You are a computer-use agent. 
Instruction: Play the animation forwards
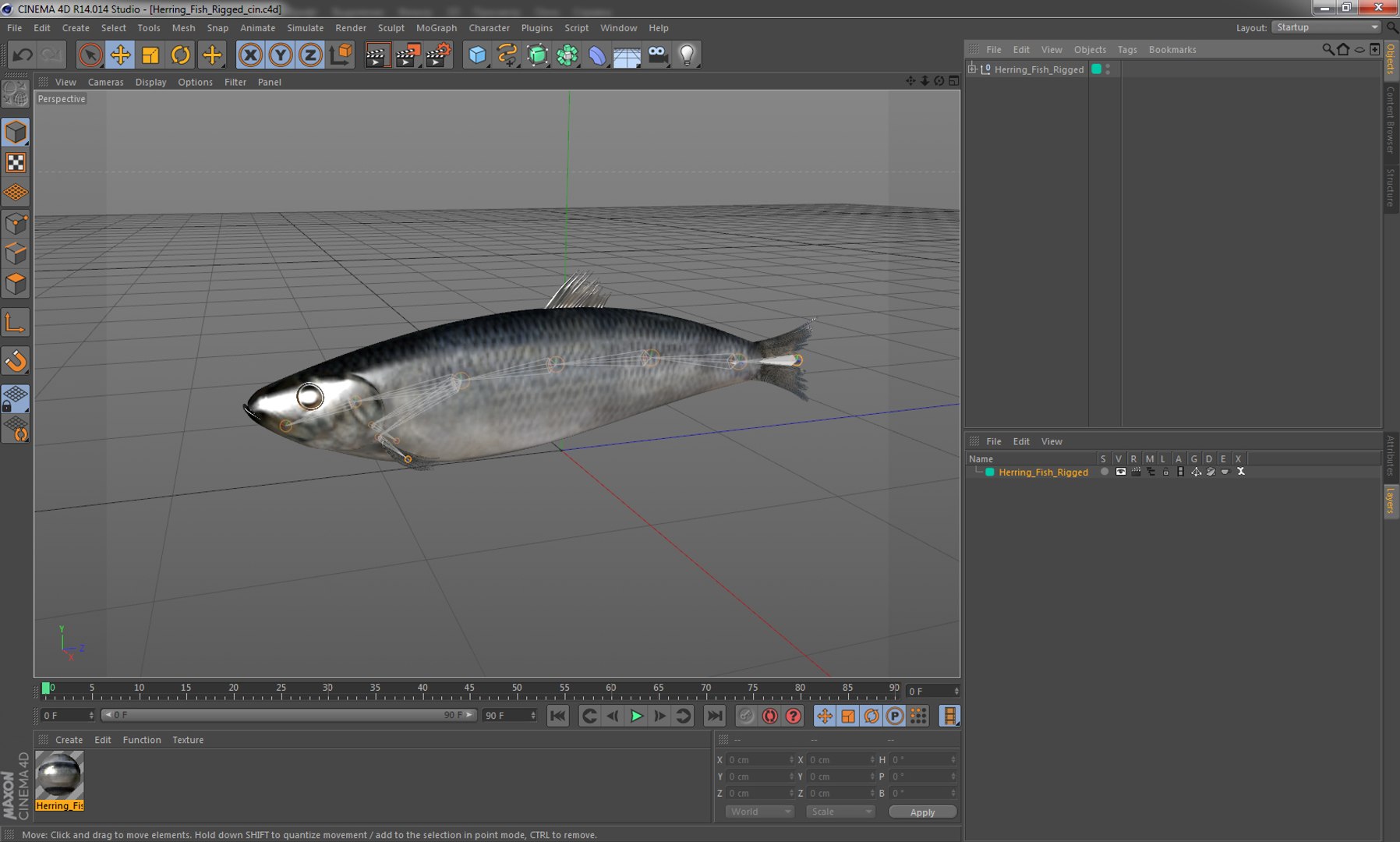point(636,716)
